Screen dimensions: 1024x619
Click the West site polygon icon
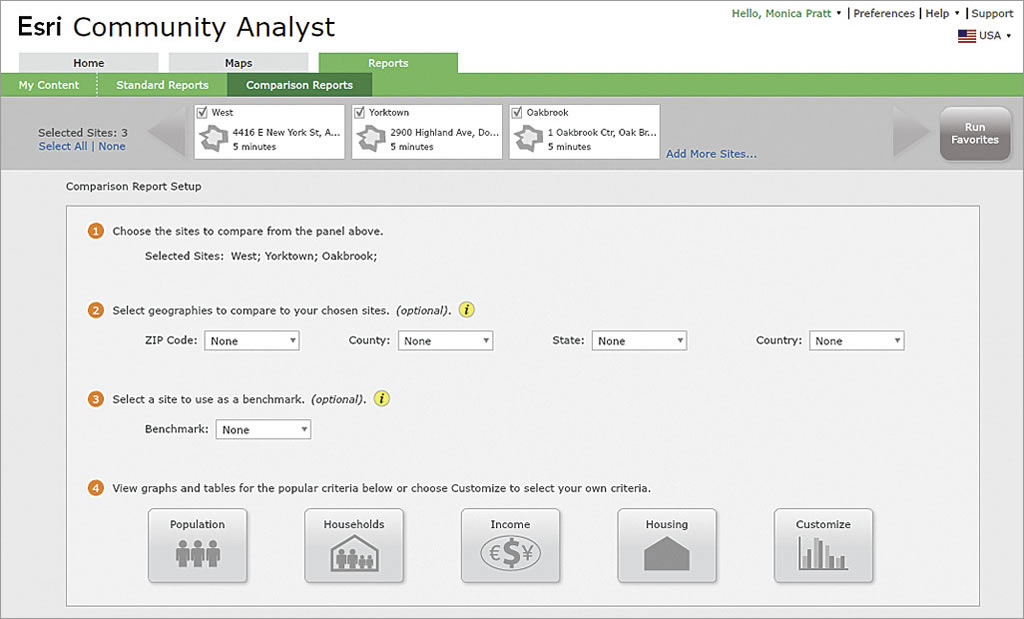214,138
